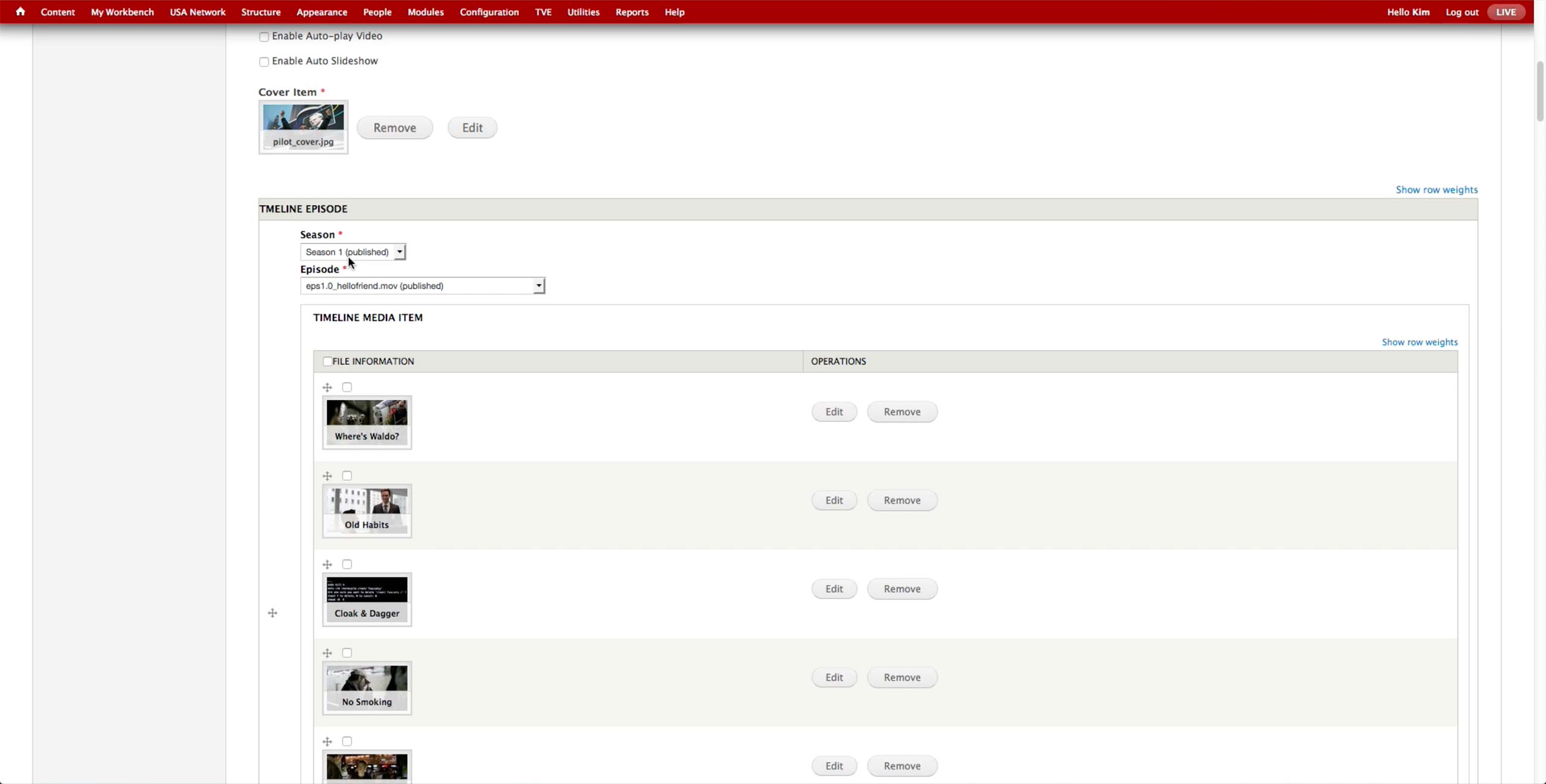Click the pilot_cover.jpg cover thumbnail

coord(303,127)
